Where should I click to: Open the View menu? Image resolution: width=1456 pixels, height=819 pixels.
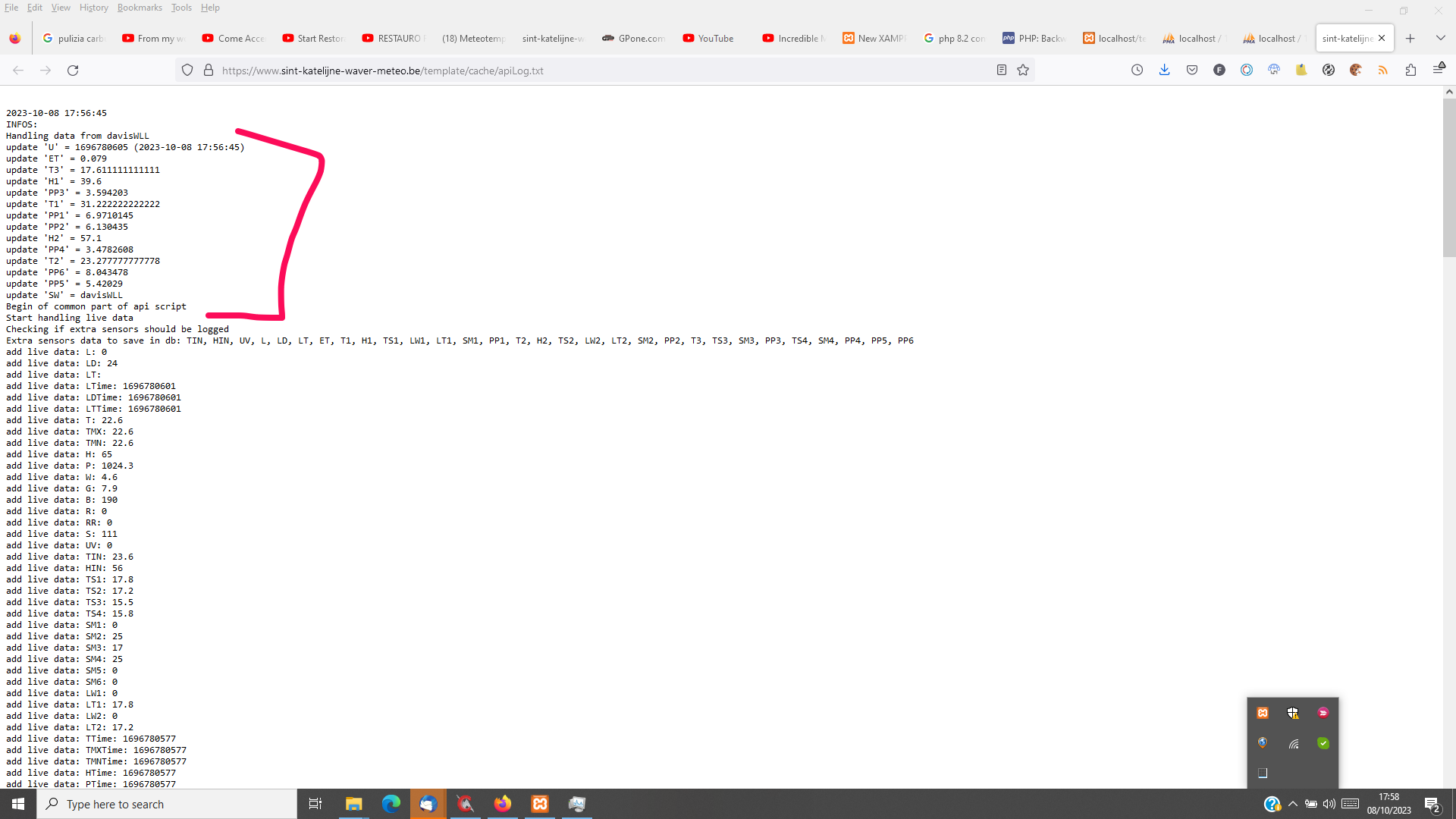(61, 8)
